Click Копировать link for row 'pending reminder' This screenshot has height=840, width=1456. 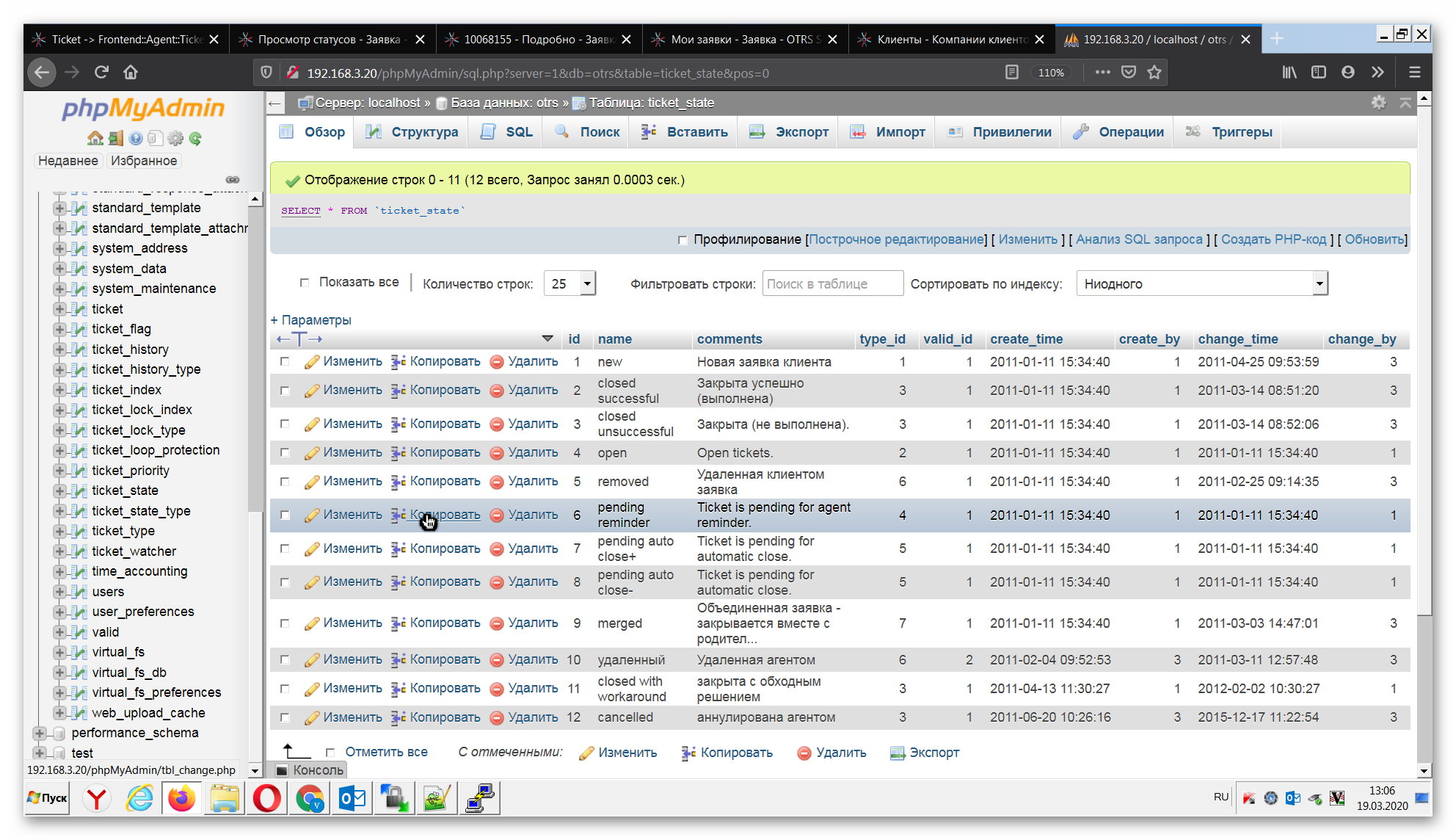coord(445,515)
